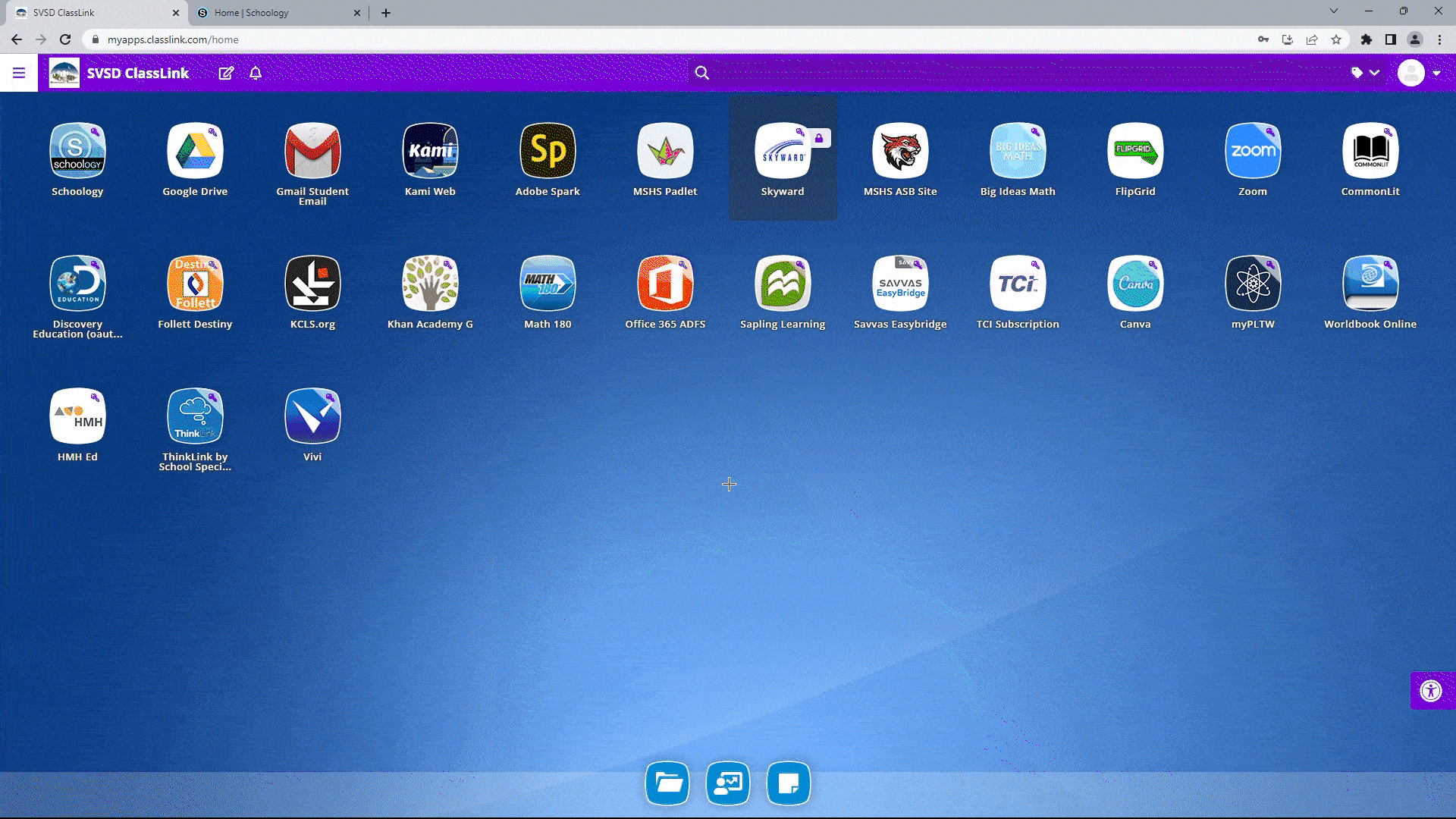Bookmark this page with star icon
This screenshot has width=1456, height=819.
point(1336,39)
